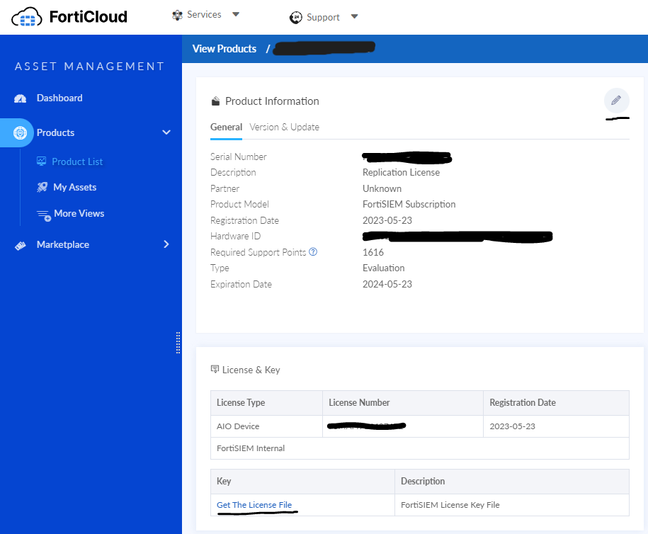The image size is (648, 534).
Task: Click View Products breadcrumb link
Action: click(224, 48)
